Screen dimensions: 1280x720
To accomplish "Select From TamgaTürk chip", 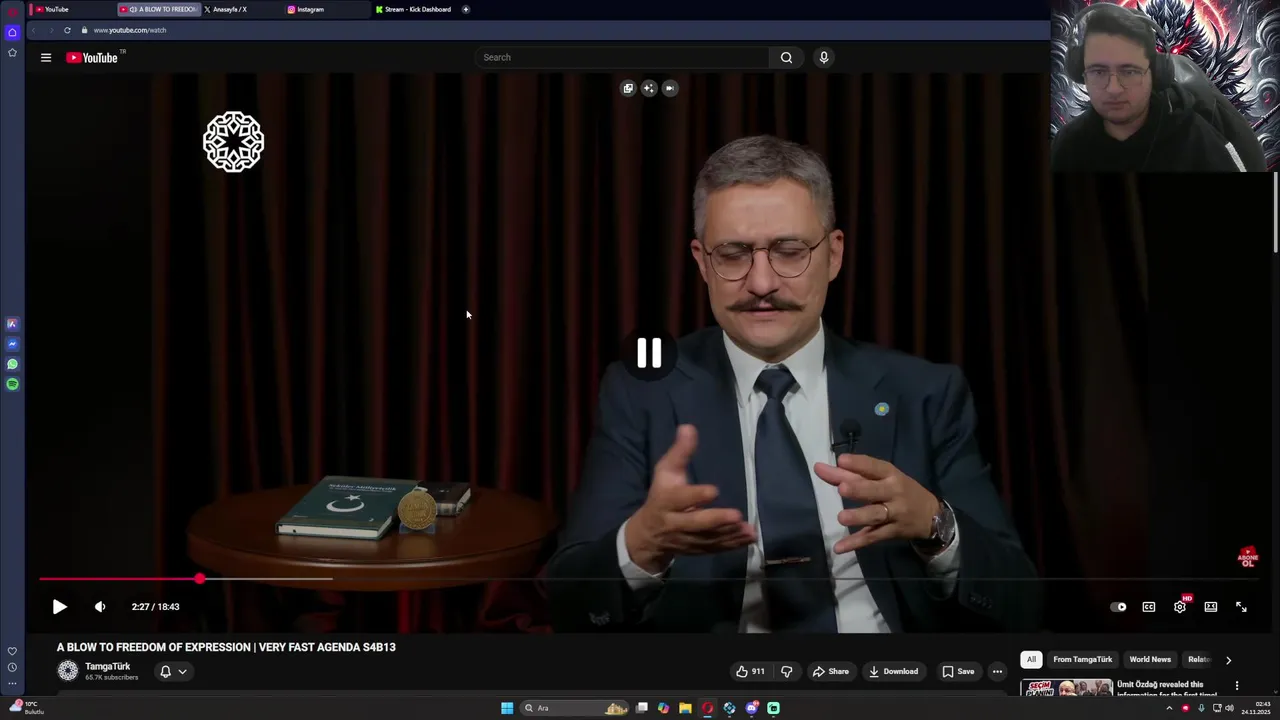I will (1082, 660).
